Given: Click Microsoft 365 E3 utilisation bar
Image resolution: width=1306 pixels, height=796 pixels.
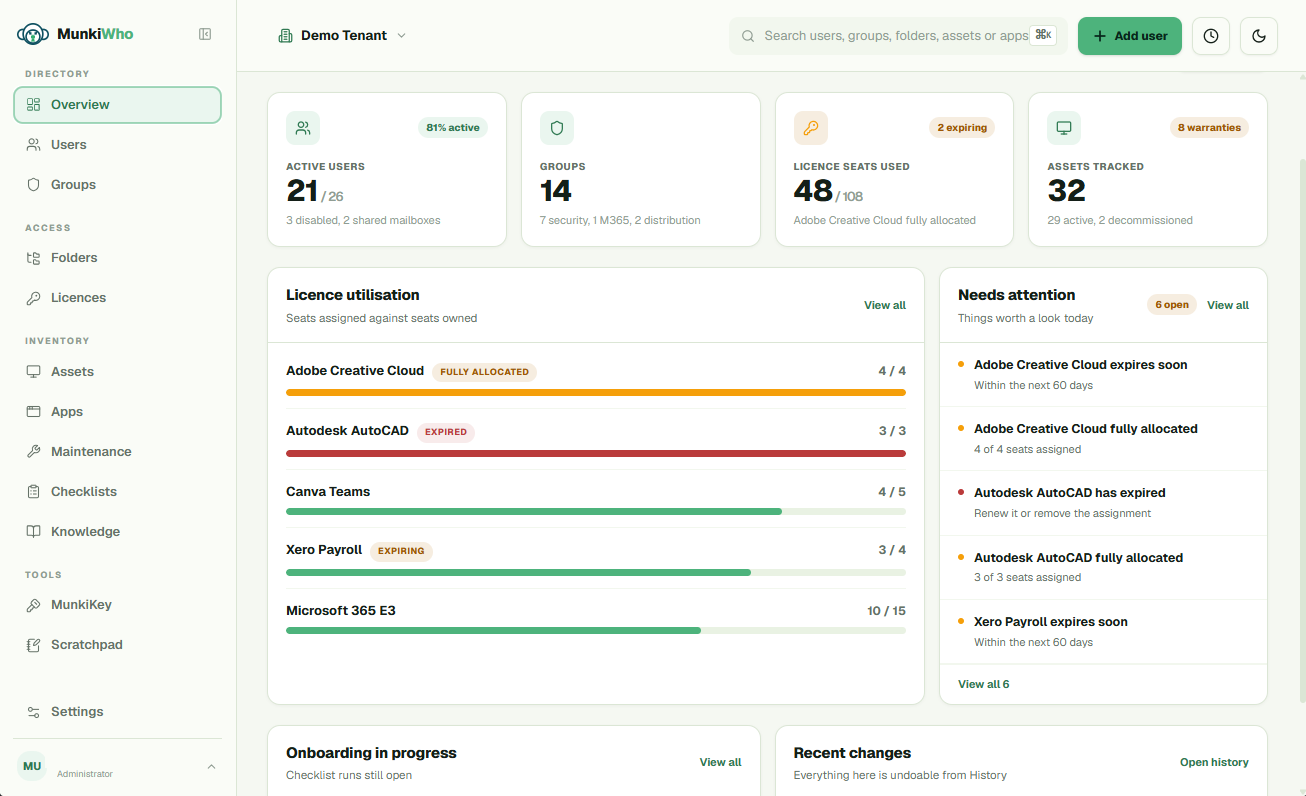Looking at the screenshot, I should (596, 631).
